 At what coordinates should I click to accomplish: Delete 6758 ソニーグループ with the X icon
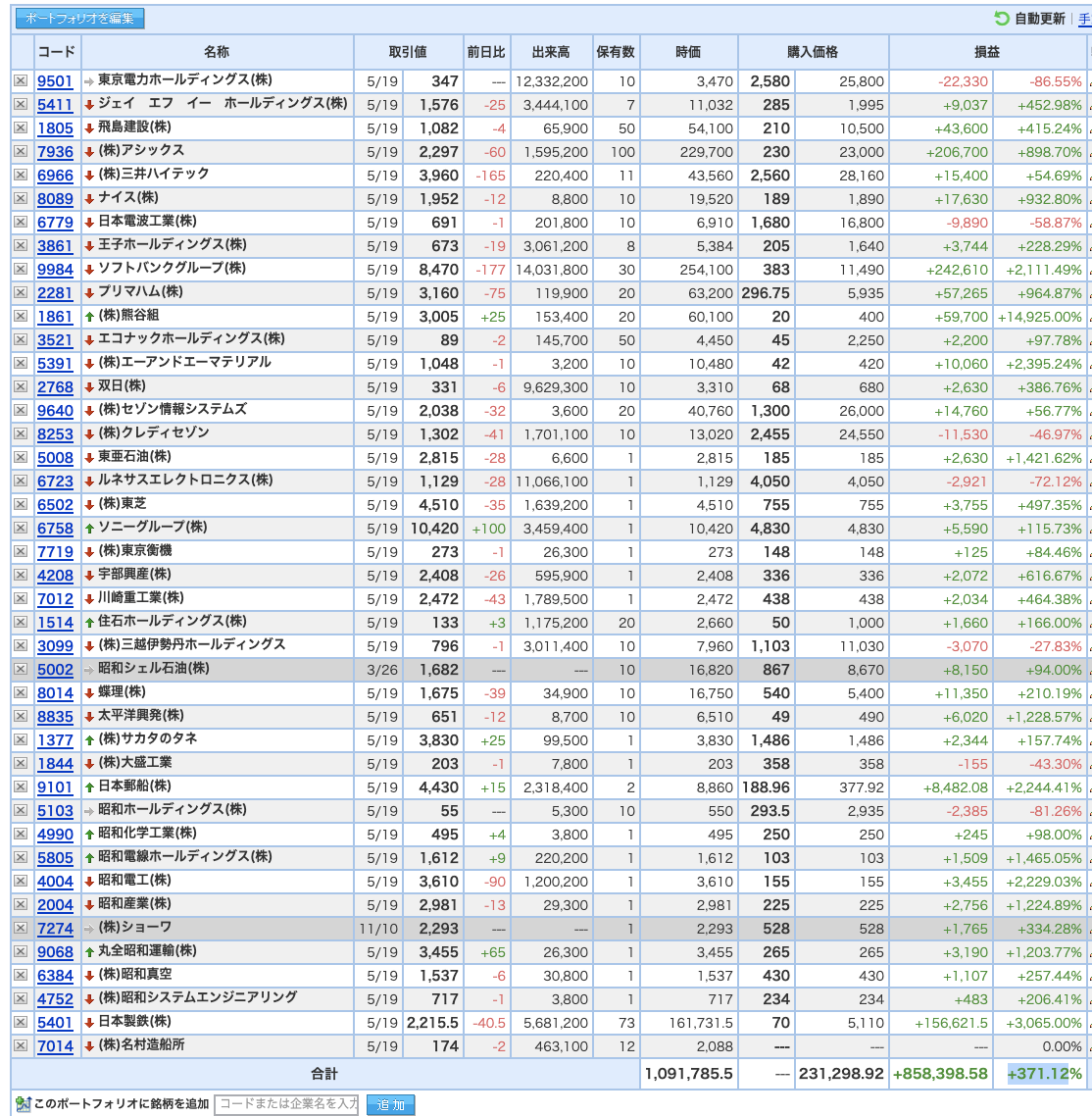(21, 529)
